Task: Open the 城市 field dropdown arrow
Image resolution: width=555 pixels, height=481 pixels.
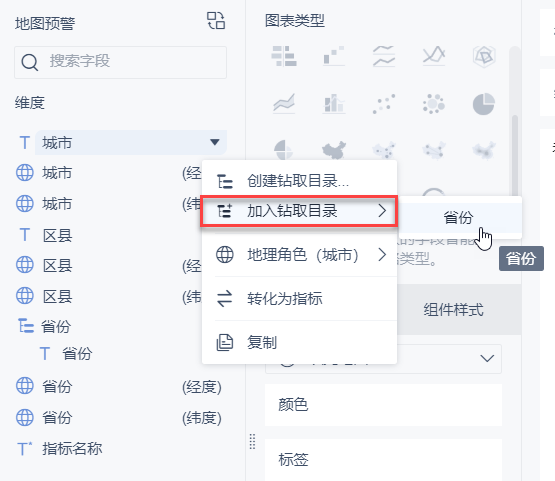Action: [214, 142]
